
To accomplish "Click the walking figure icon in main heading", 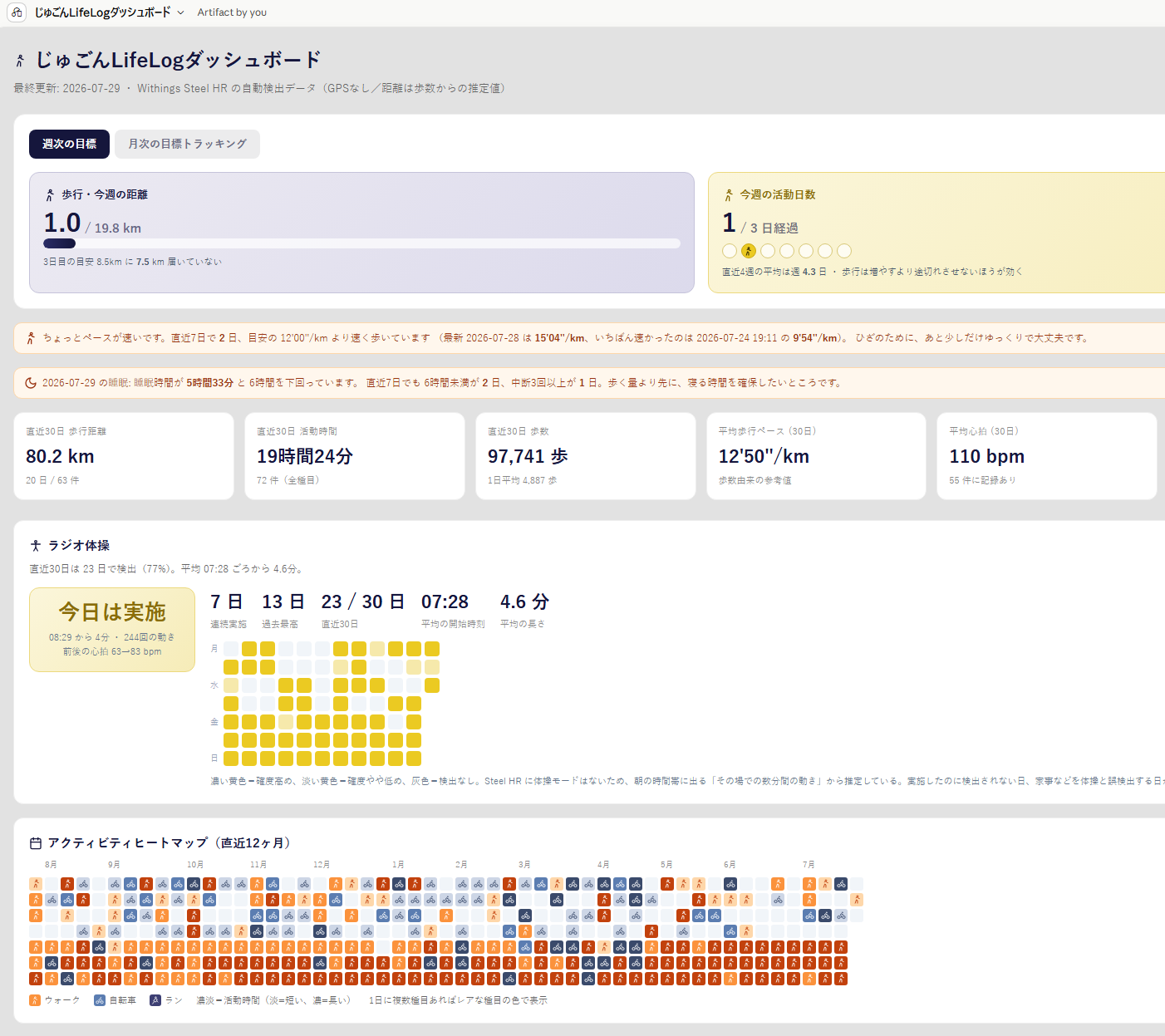I will click(x=21, y=61).
